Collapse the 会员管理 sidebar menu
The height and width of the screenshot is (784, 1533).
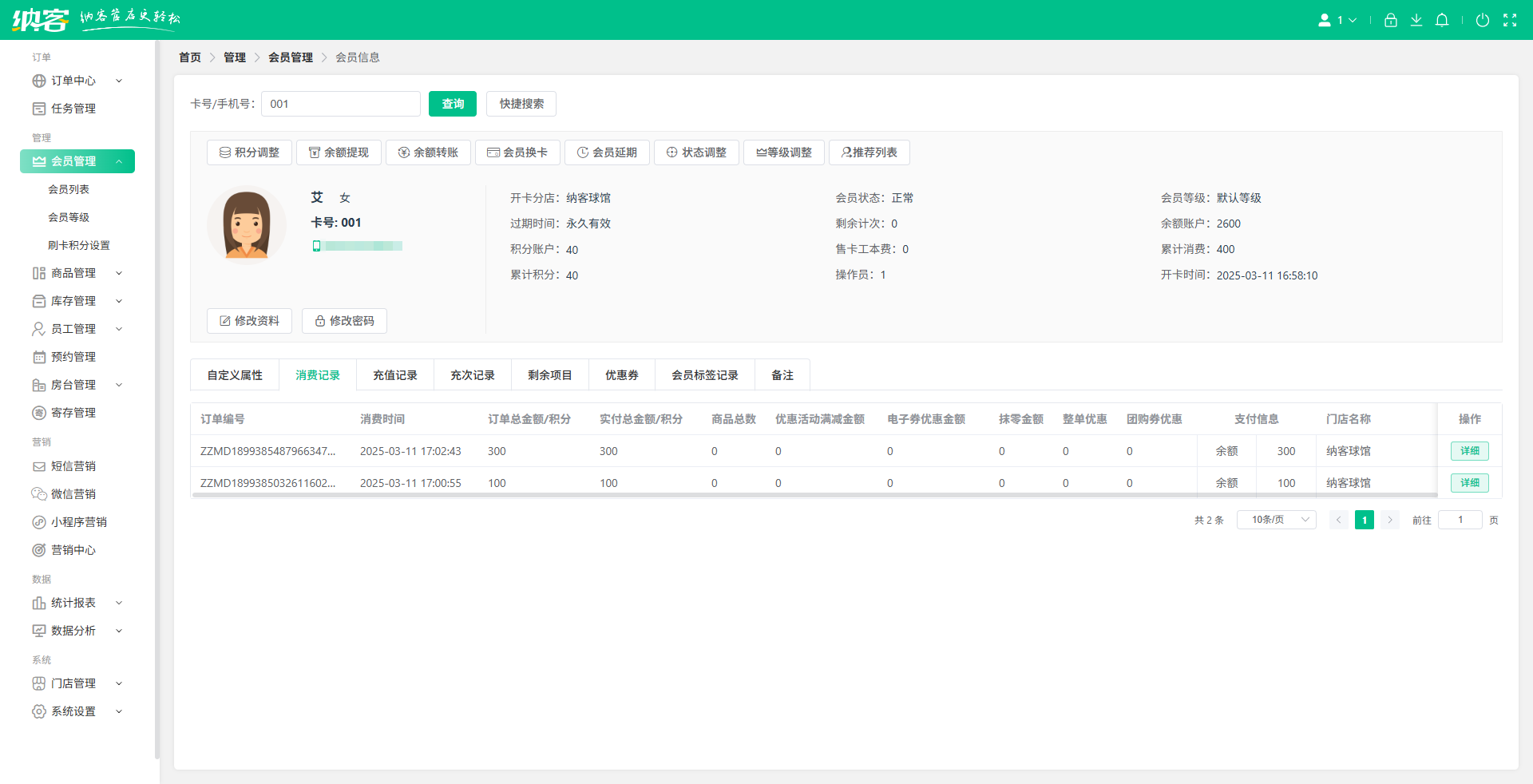coord(77,160)
